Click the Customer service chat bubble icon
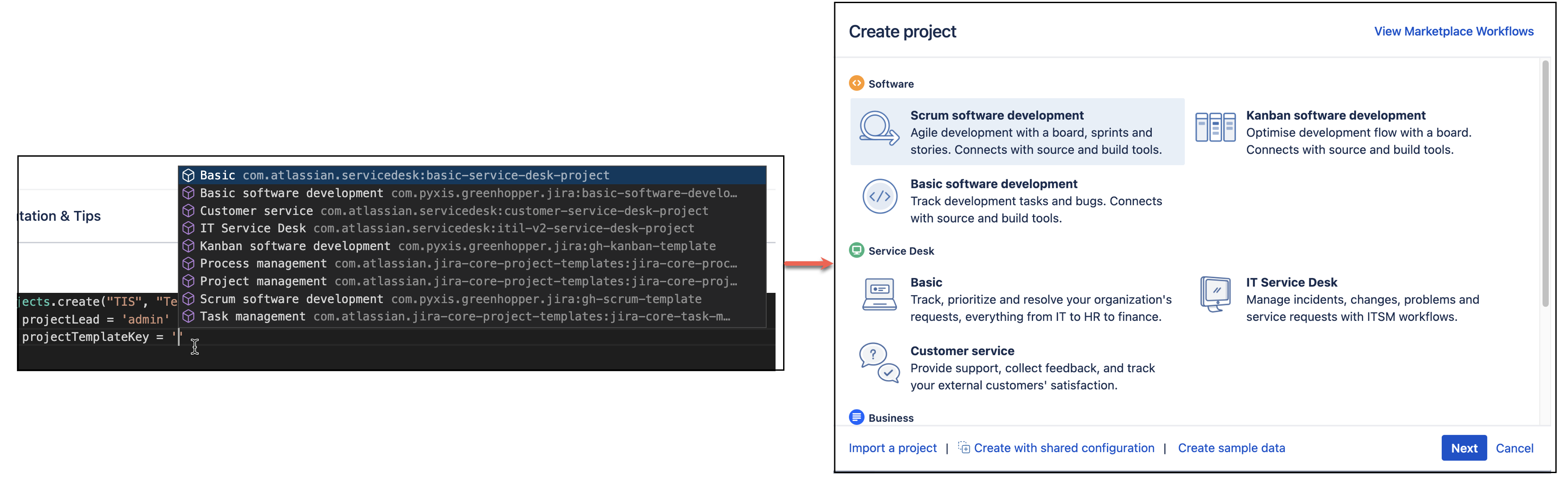The image size is (1568, 486). 879,363
